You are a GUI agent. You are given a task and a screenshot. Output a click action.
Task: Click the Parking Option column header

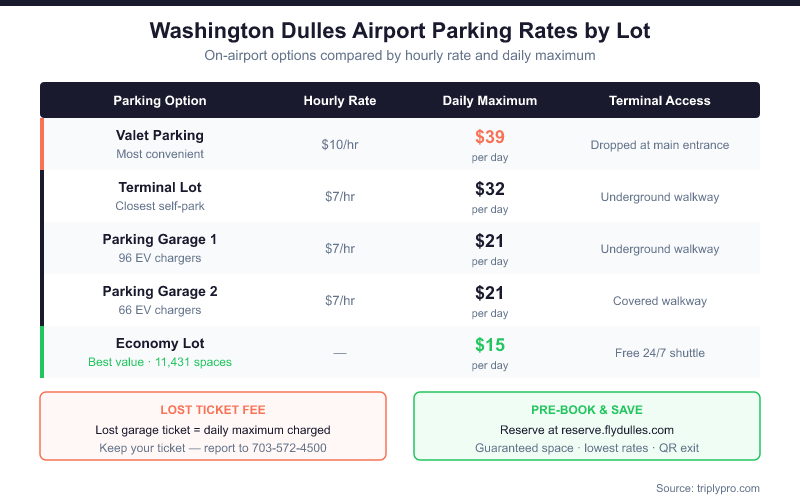point(160,101)
